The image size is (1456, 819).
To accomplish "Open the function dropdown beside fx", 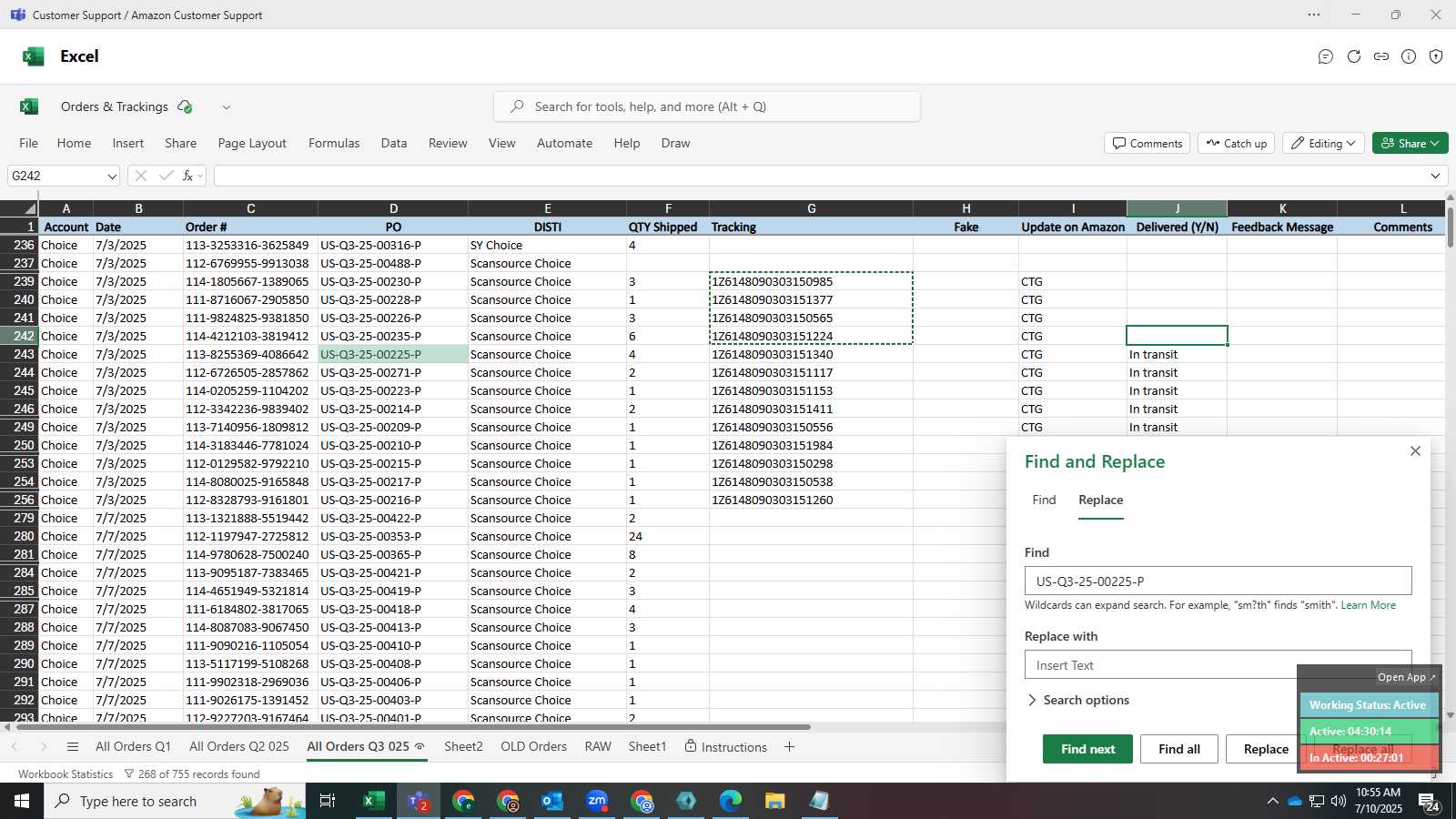I will tap(200, 177).
